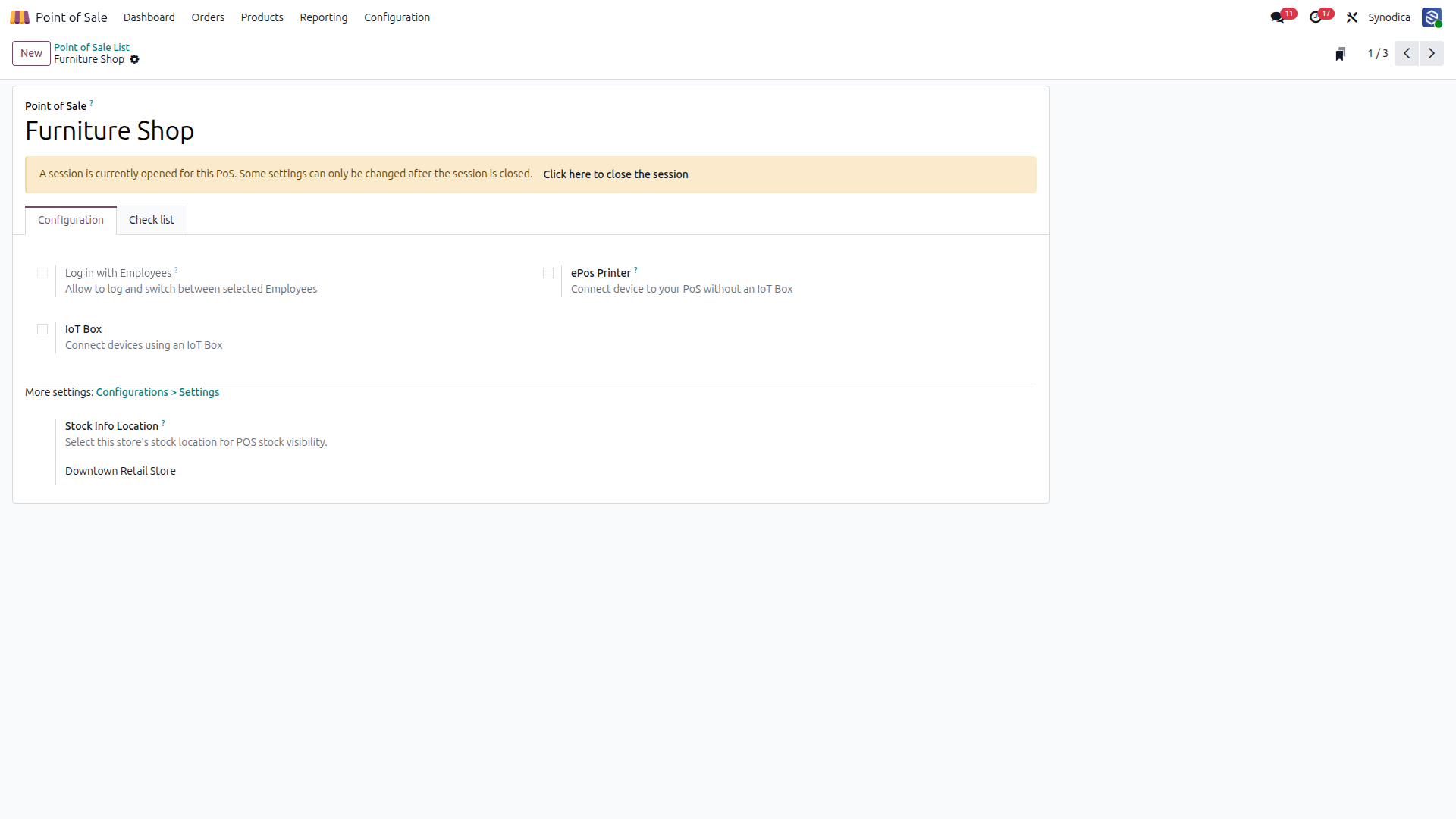This screenshot has height=819, width=1456.
Task: Click the session warning message text
Action: [x=286, y=174]
